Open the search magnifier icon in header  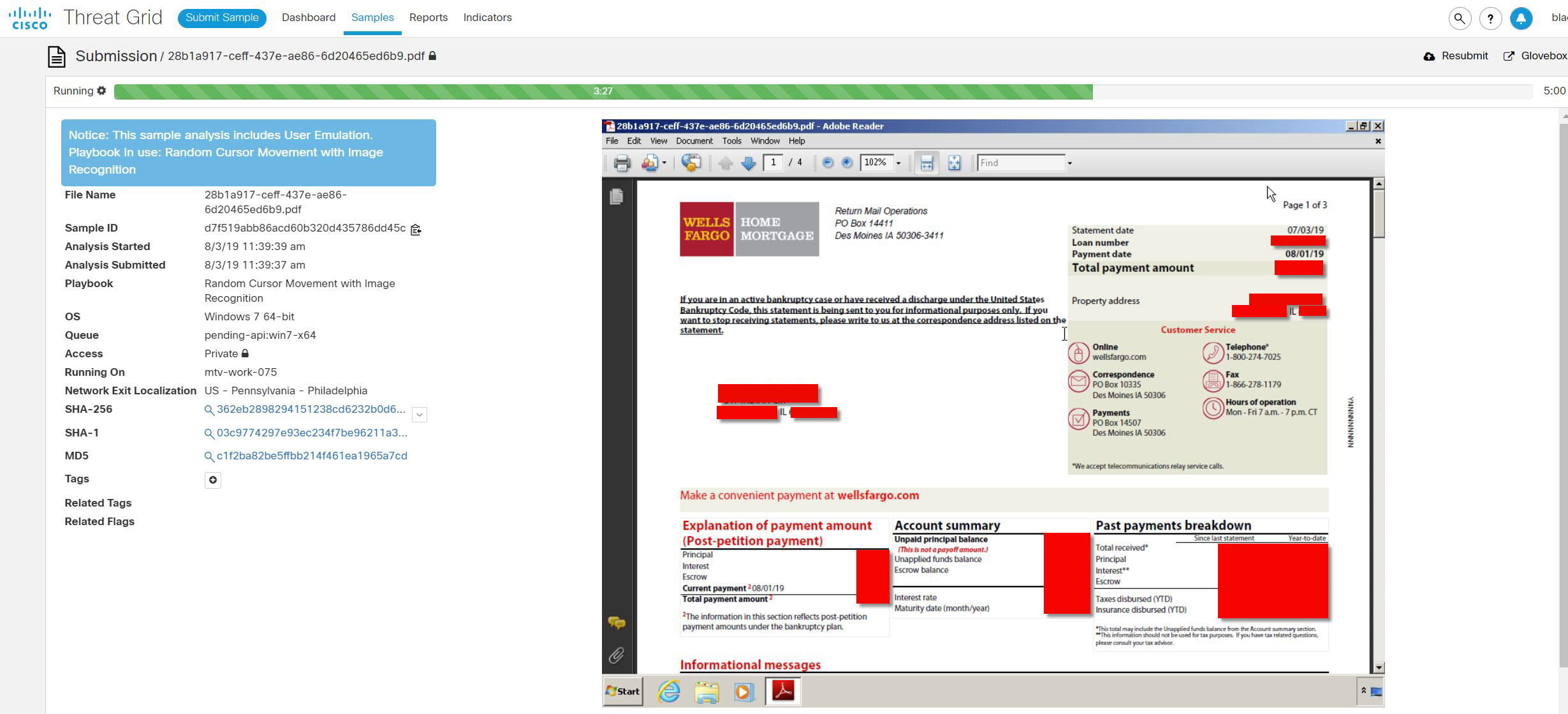(1460, 19)
